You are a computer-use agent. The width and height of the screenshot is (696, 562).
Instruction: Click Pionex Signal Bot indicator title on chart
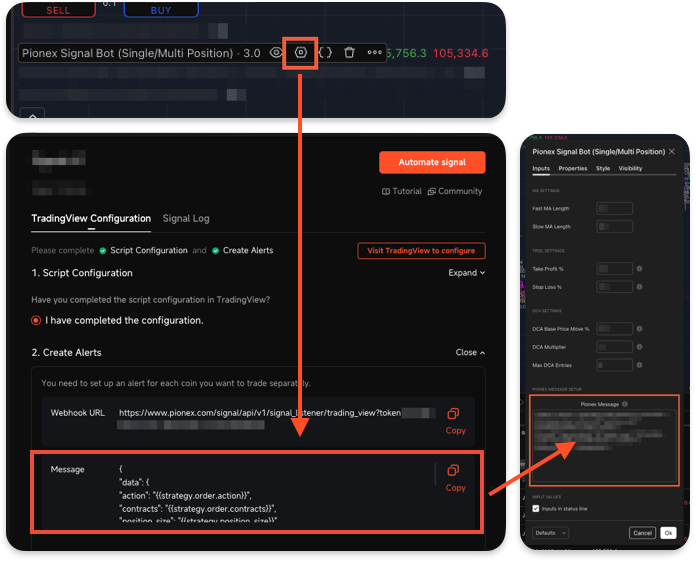[x=141, y=53]
